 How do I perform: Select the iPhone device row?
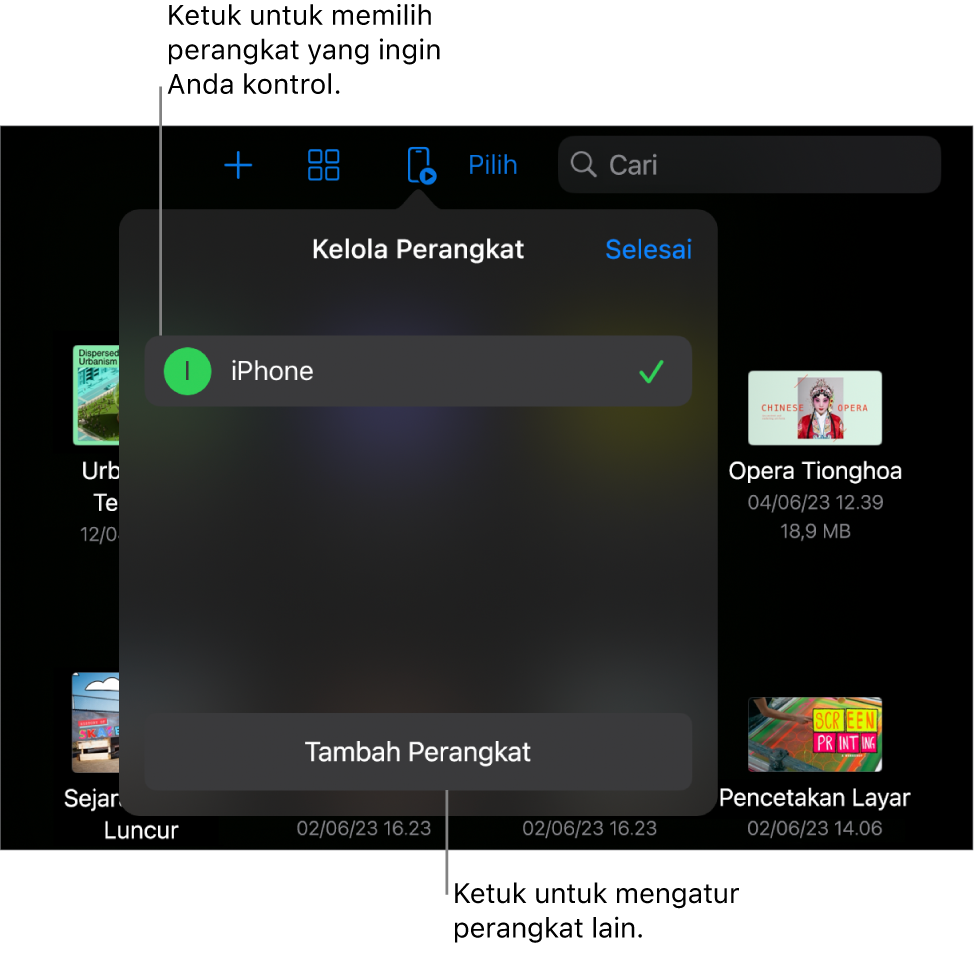(418, 371)
